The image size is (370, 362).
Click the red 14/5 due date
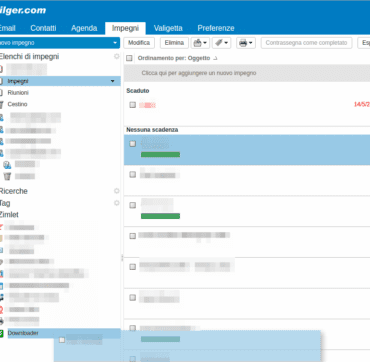(362, 105)
